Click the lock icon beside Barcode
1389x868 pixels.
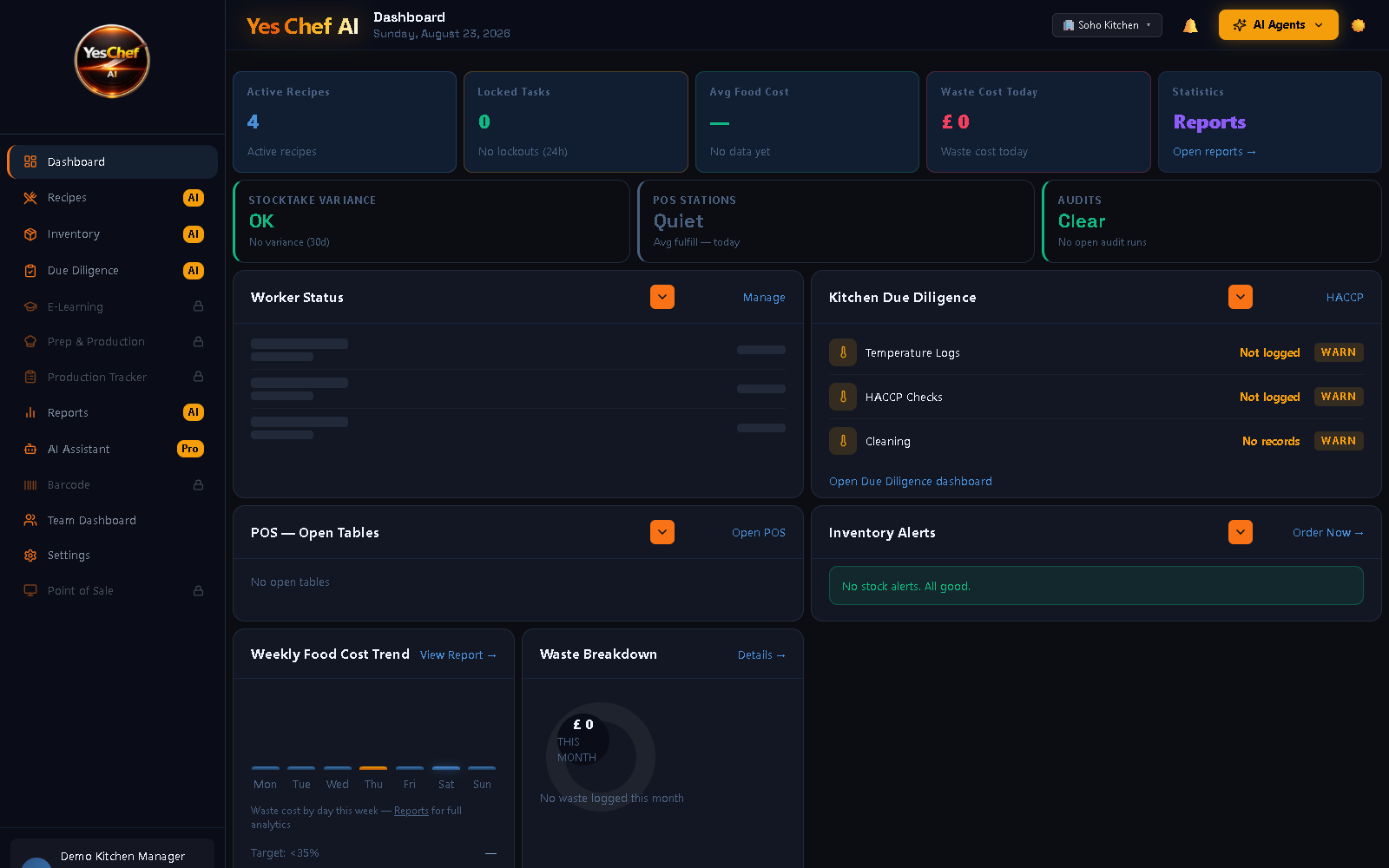(x=198, y=485)
